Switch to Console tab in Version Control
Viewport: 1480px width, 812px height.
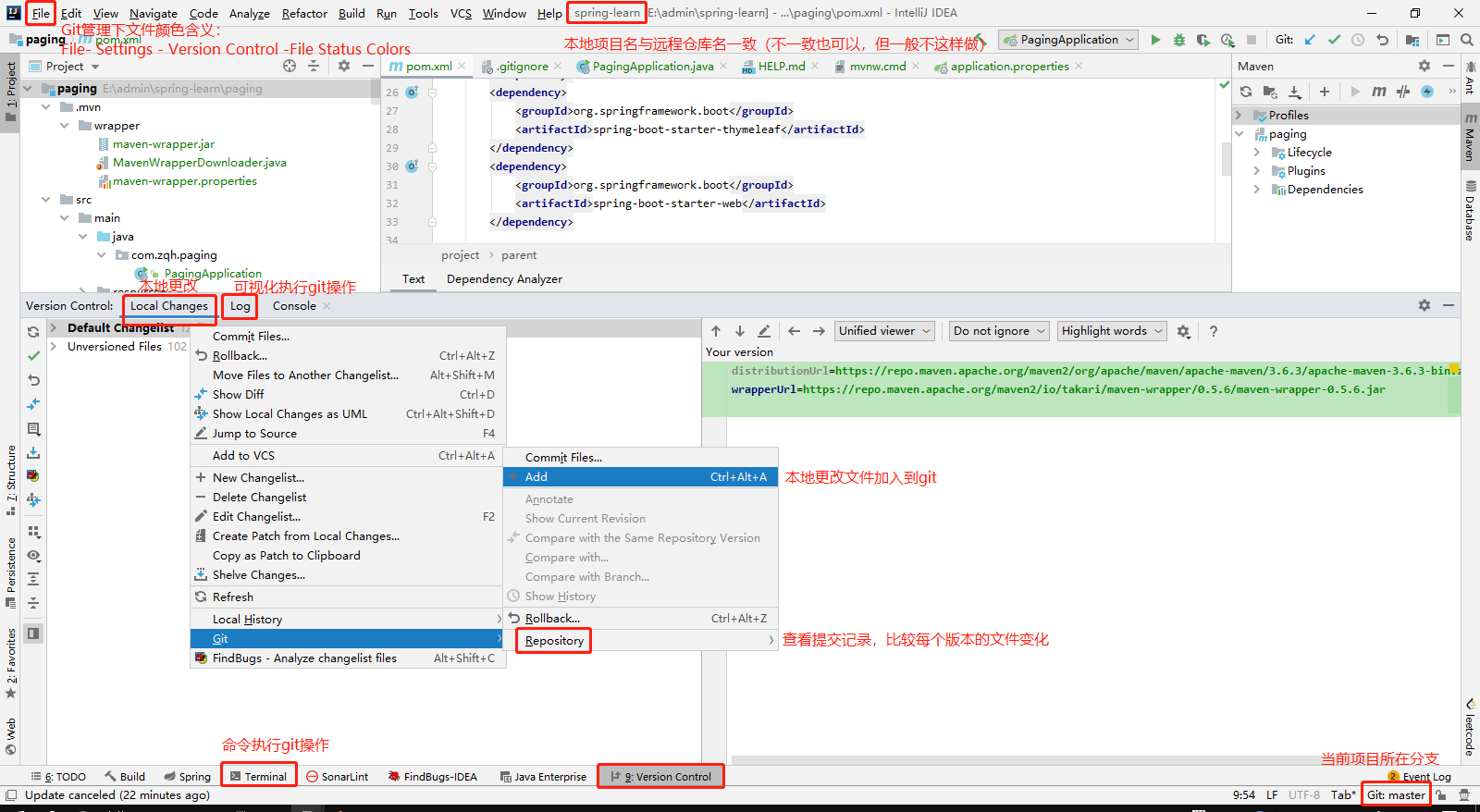[294, 306]
